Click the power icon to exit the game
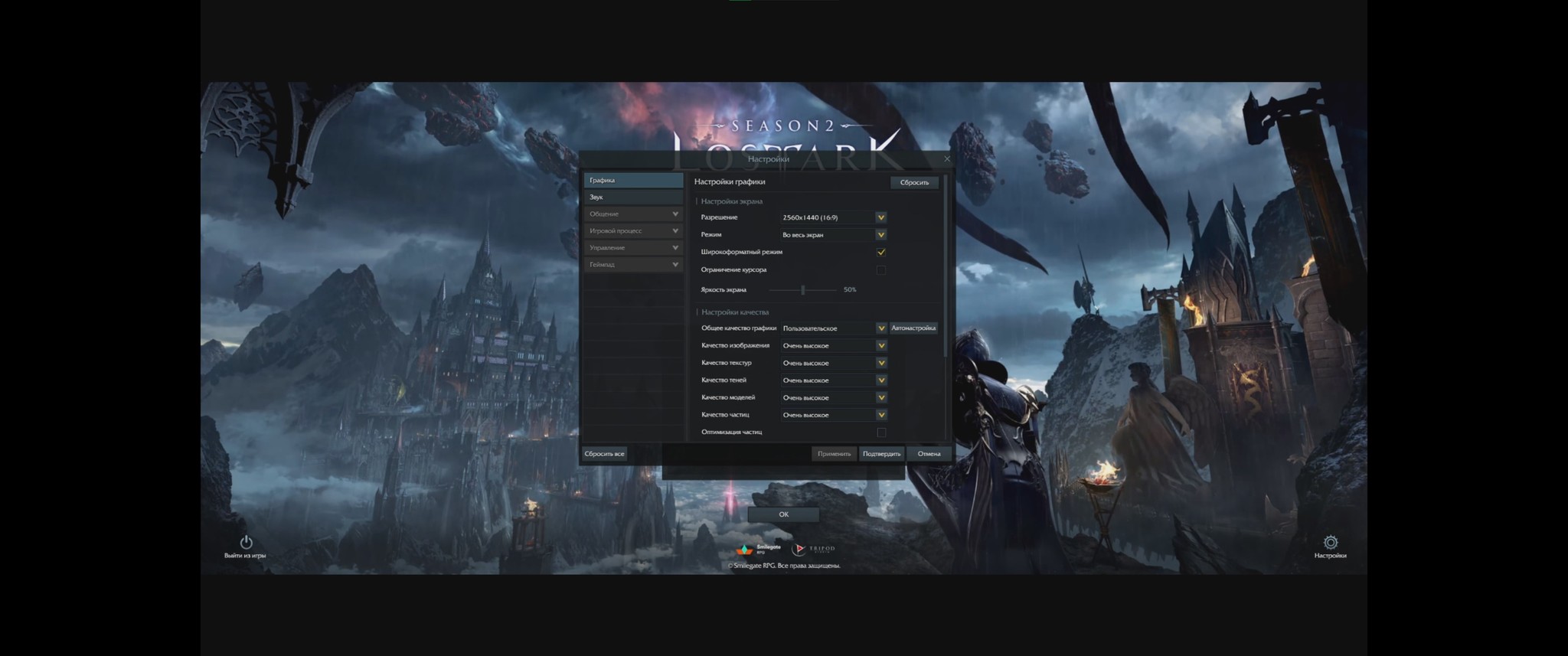The image size is (1568, 656). [246, 543]
